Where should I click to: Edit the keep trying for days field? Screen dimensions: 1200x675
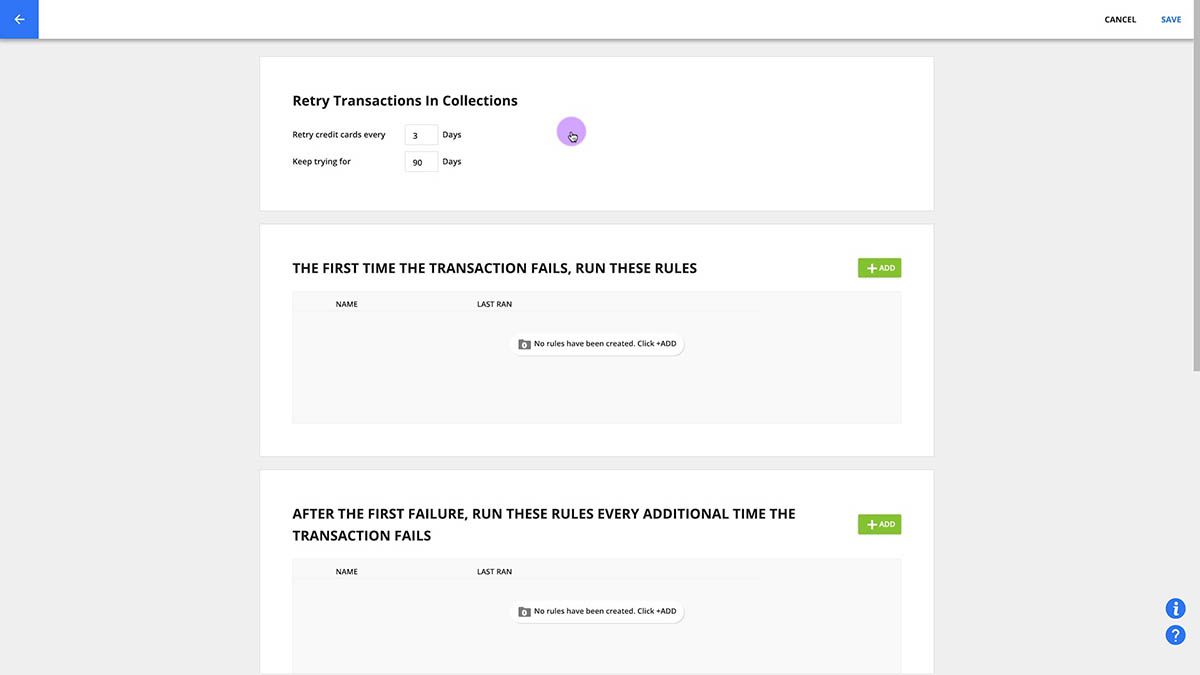coord(421,162)
